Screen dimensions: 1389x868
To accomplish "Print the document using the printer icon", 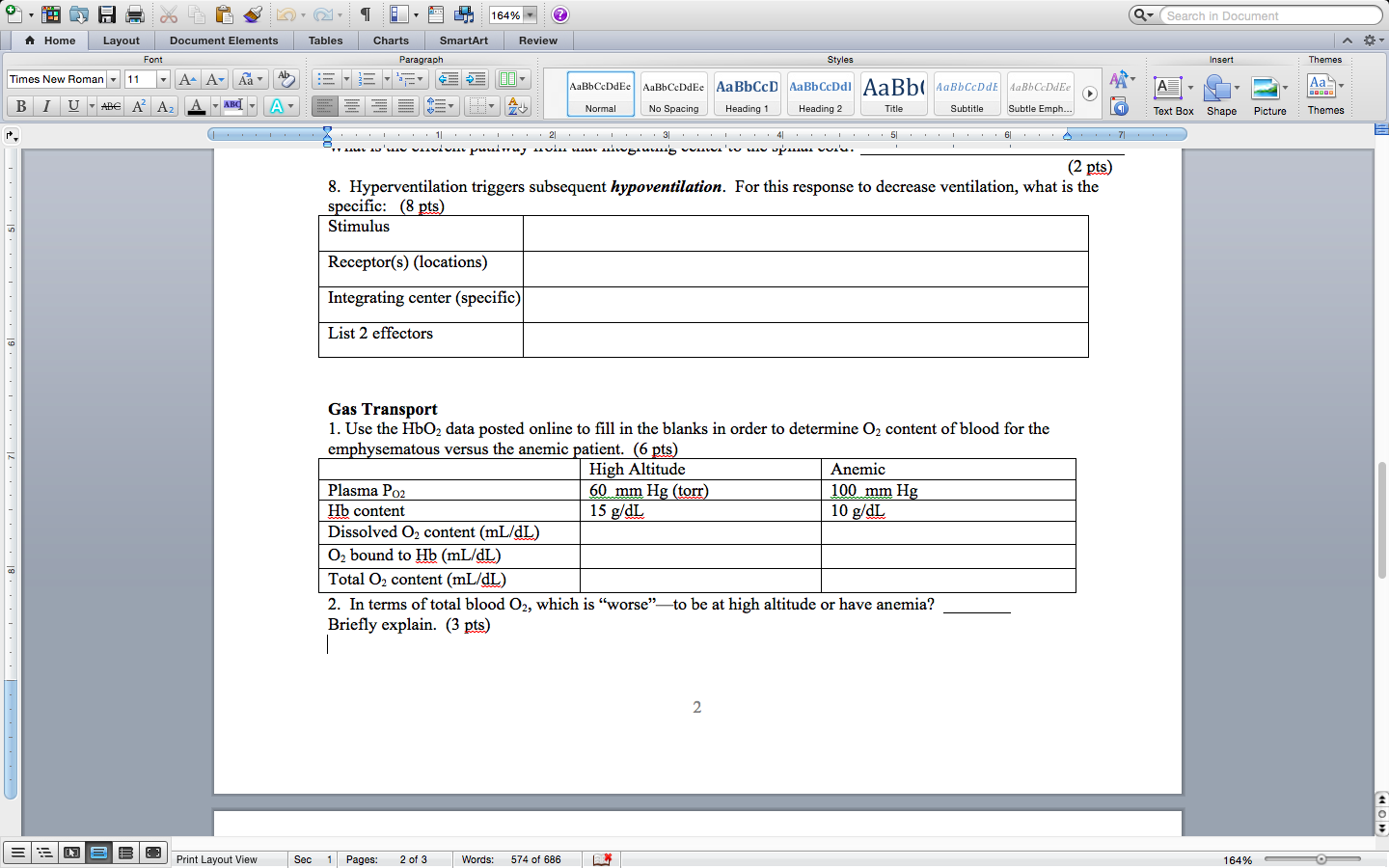I will 135,14.
